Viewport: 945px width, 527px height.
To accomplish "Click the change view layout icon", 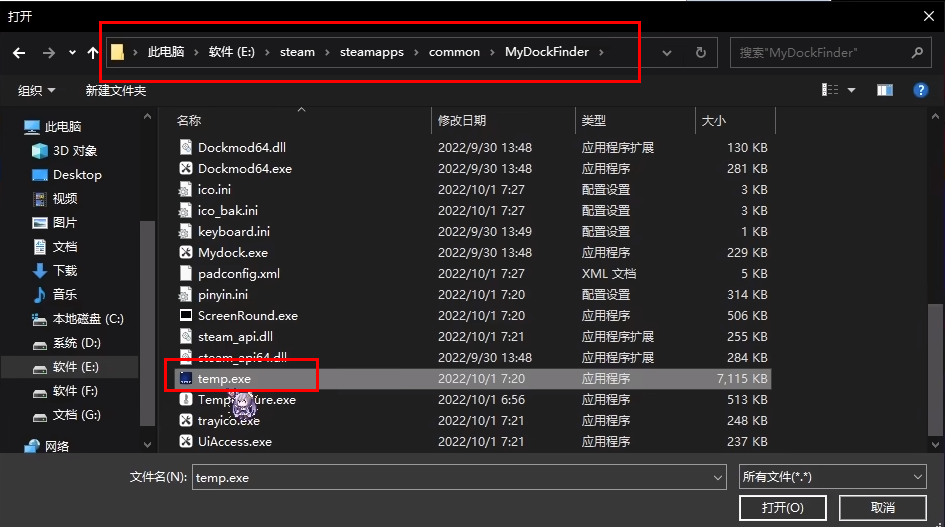I will (830, 90).
